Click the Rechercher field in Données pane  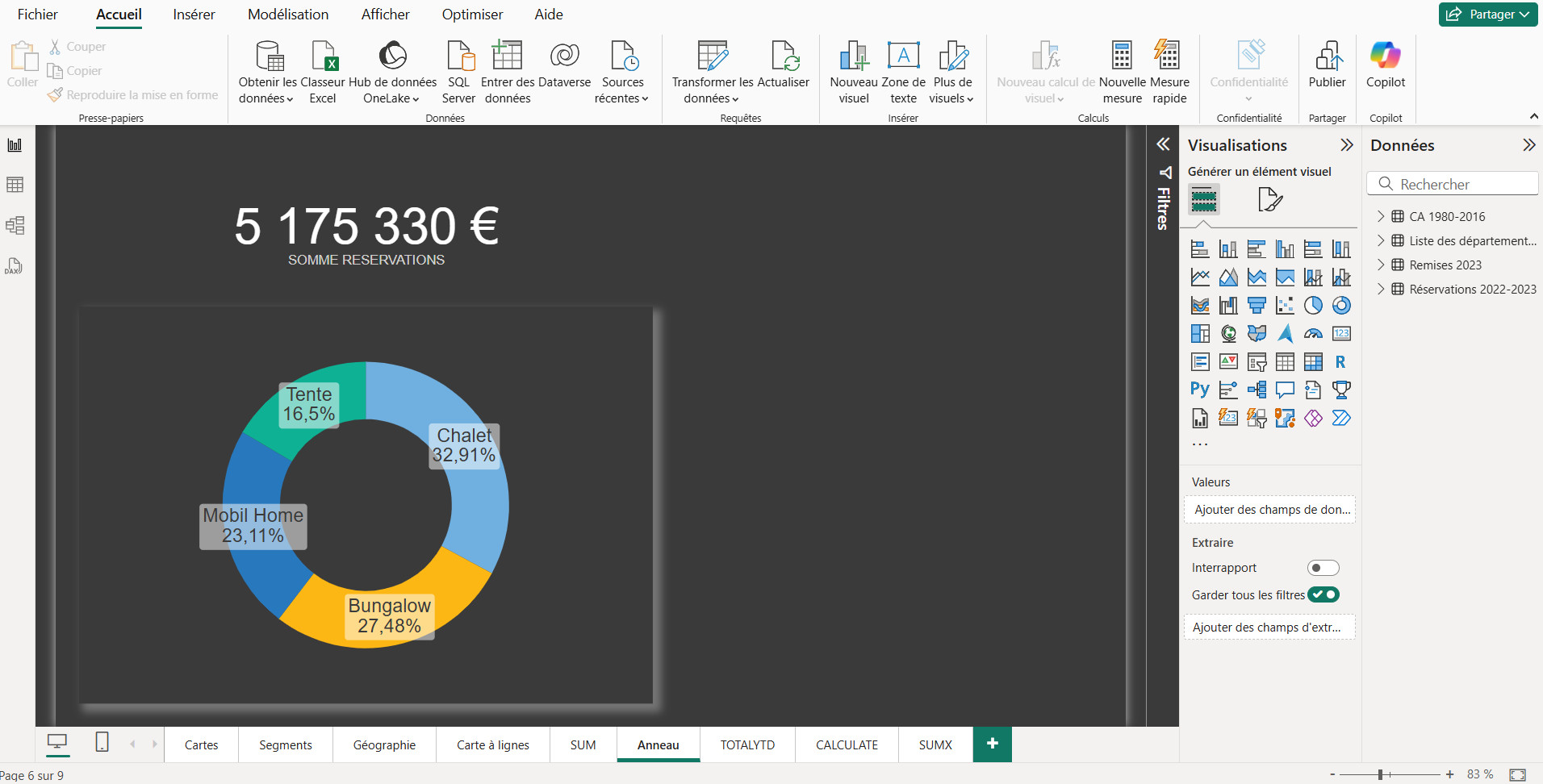click(x=1453, y=184)
